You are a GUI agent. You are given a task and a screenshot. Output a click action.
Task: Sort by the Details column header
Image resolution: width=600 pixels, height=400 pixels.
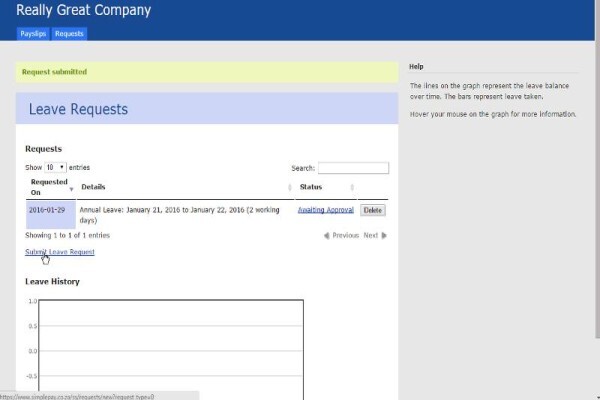(x=186, y=187)
